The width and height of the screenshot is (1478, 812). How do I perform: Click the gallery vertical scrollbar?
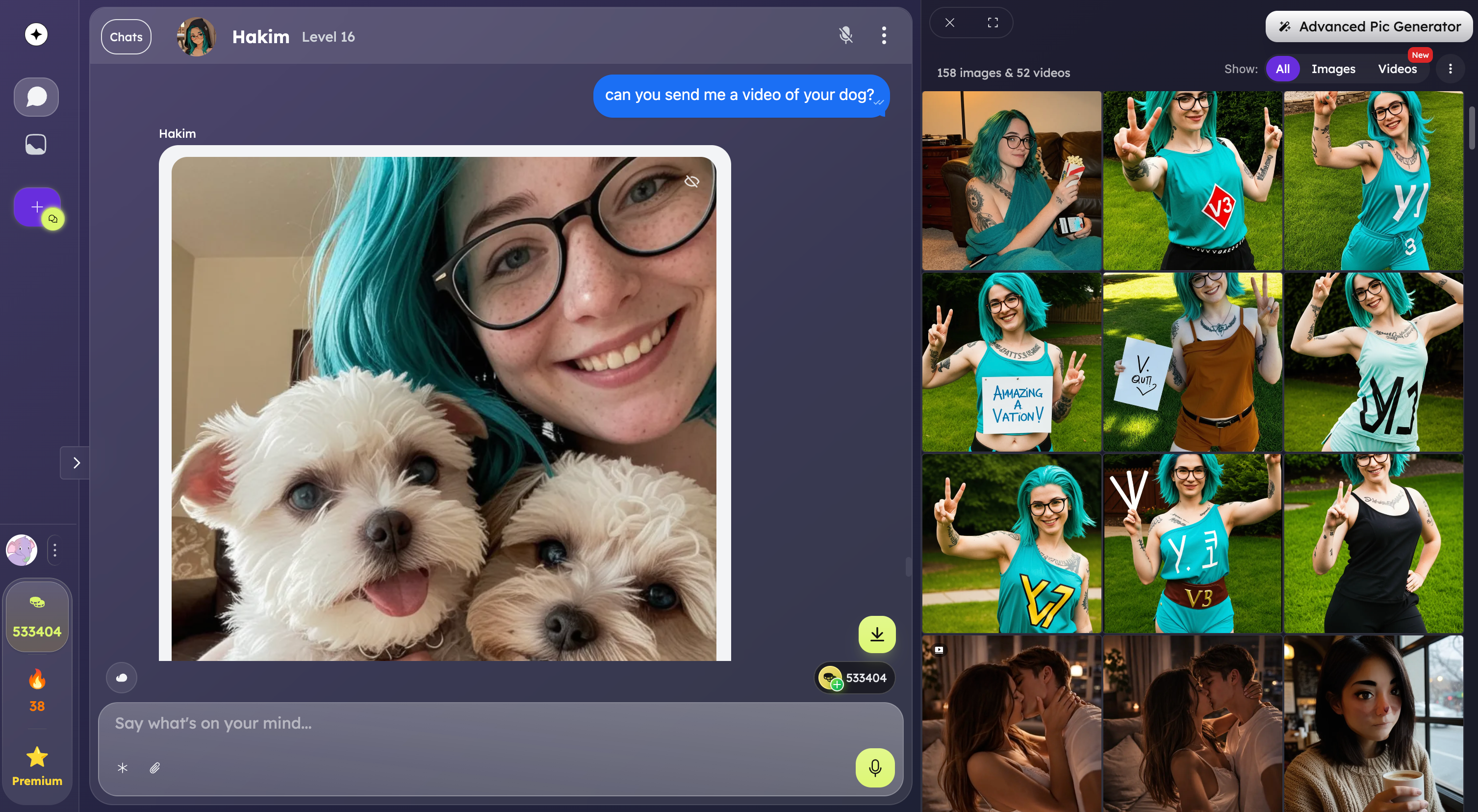[1473, 128]
